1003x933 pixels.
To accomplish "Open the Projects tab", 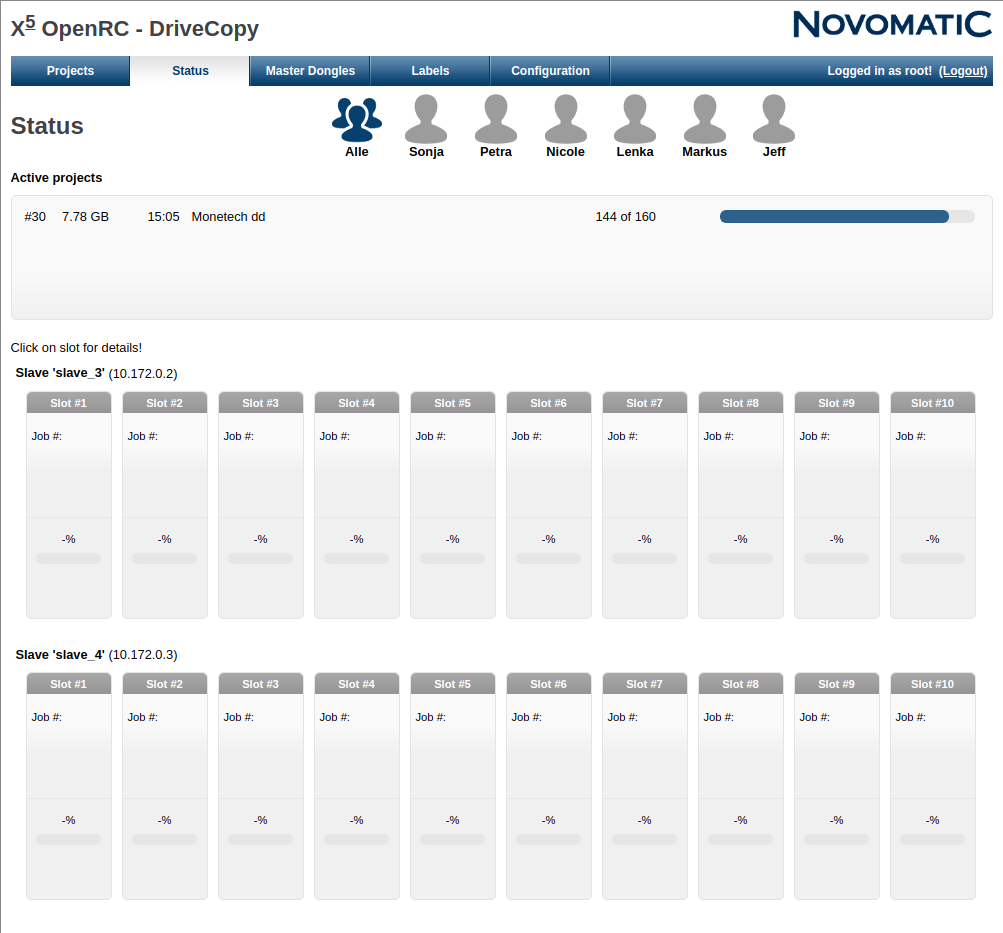I will (70, 71).
